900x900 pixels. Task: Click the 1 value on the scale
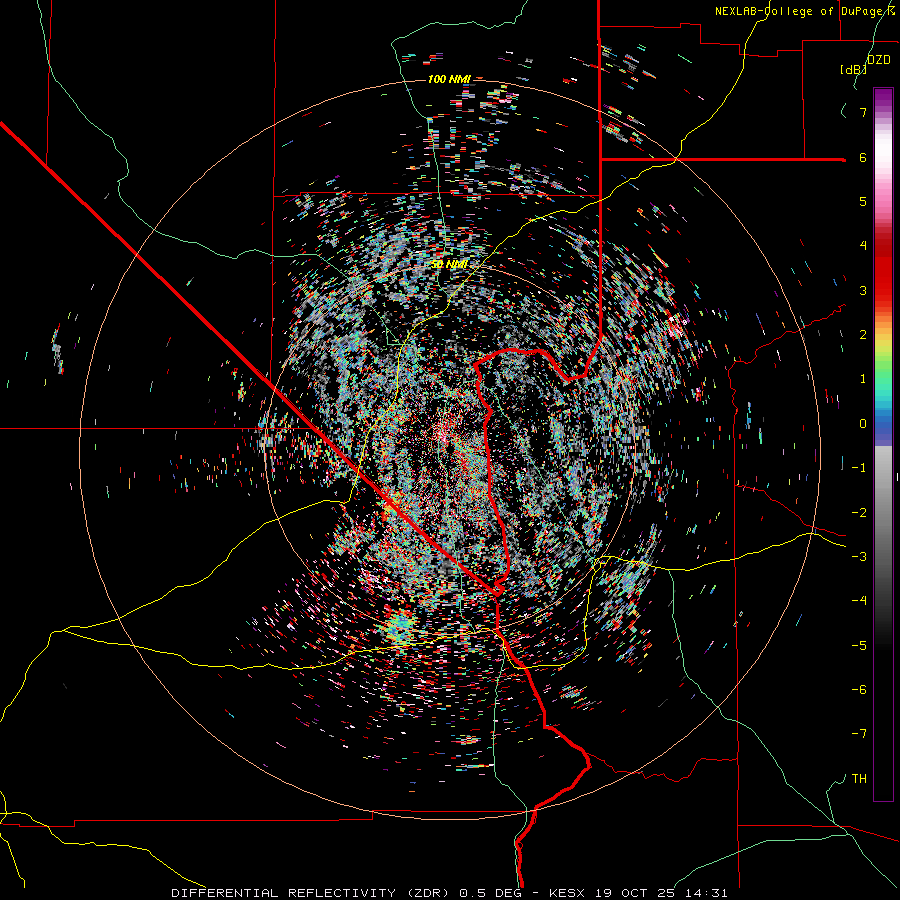click(863, 379)
